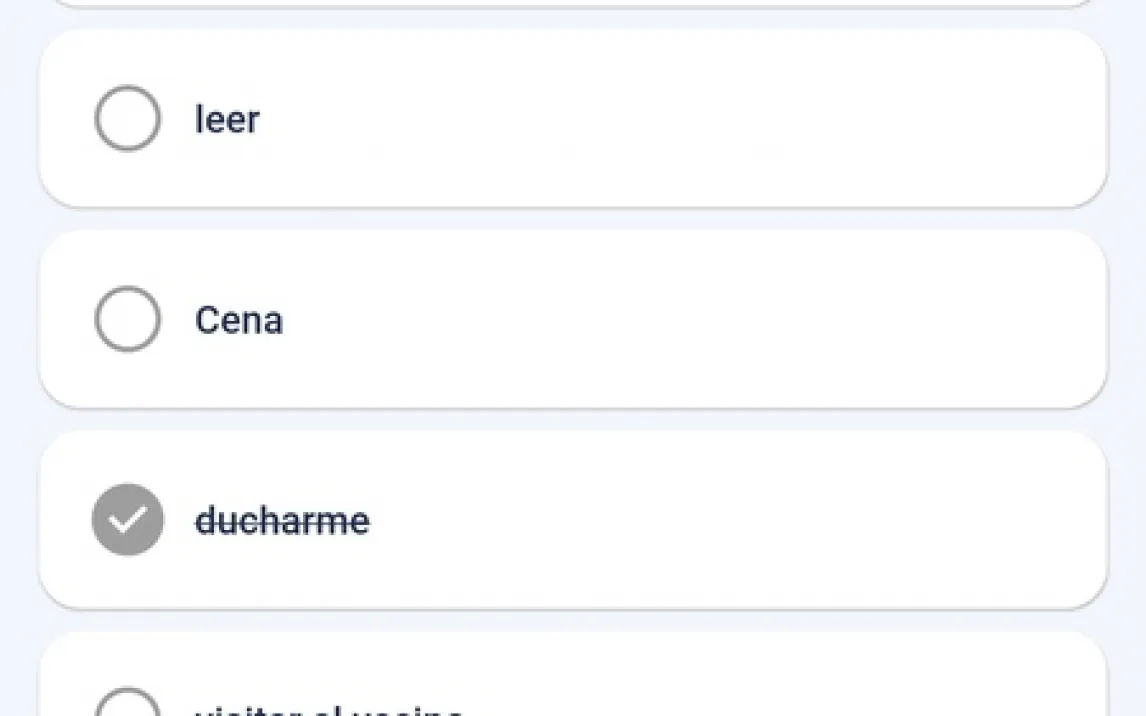Check off the 'Cena' task circle

[x=127, y=319]
